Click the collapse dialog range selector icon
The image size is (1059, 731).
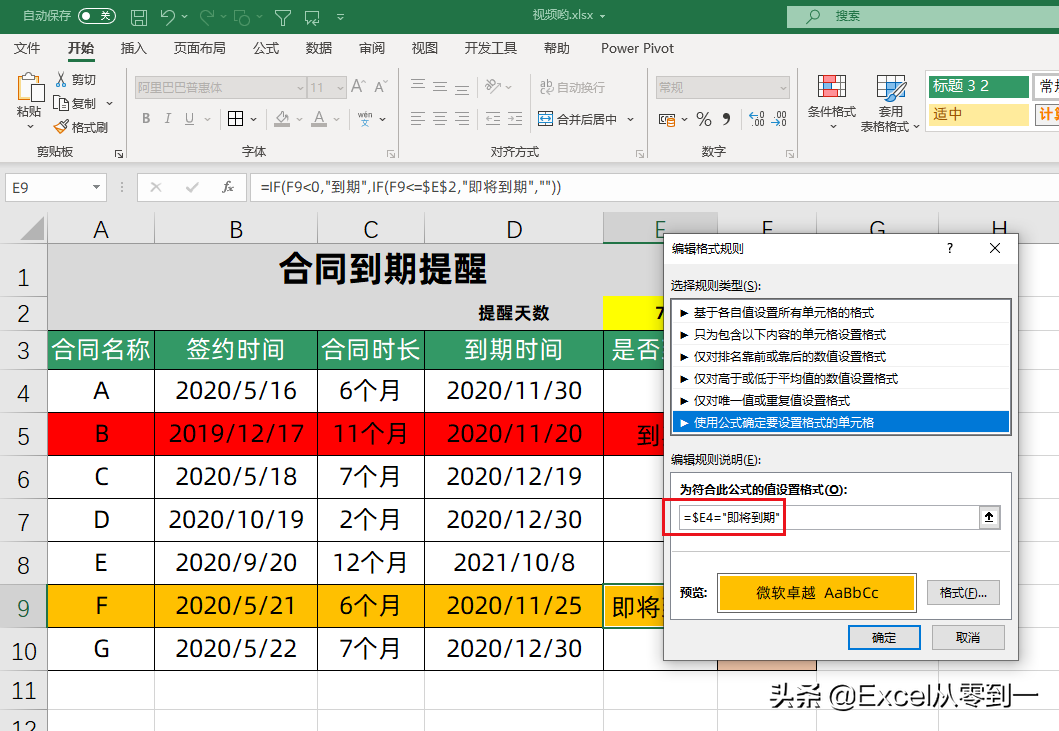tap(989, 518)
